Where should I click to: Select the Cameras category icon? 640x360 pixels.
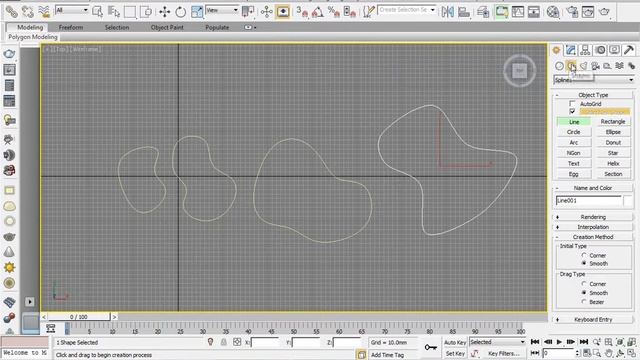pos(596,66)
